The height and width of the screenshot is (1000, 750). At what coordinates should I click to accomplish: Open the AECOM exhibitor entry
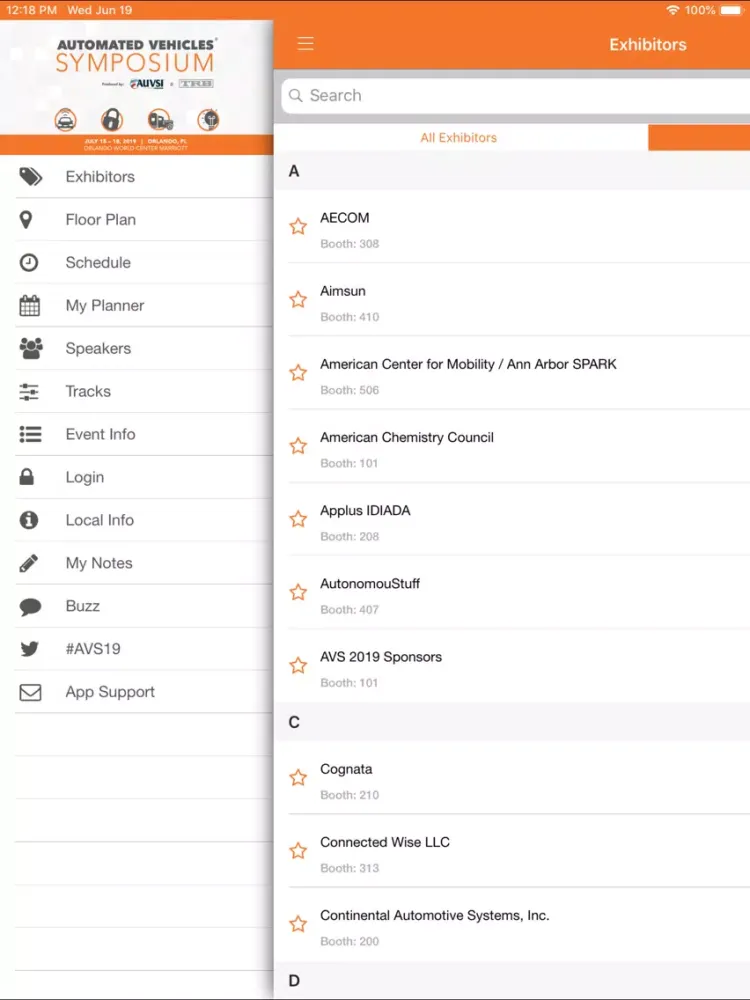(512, 226)
